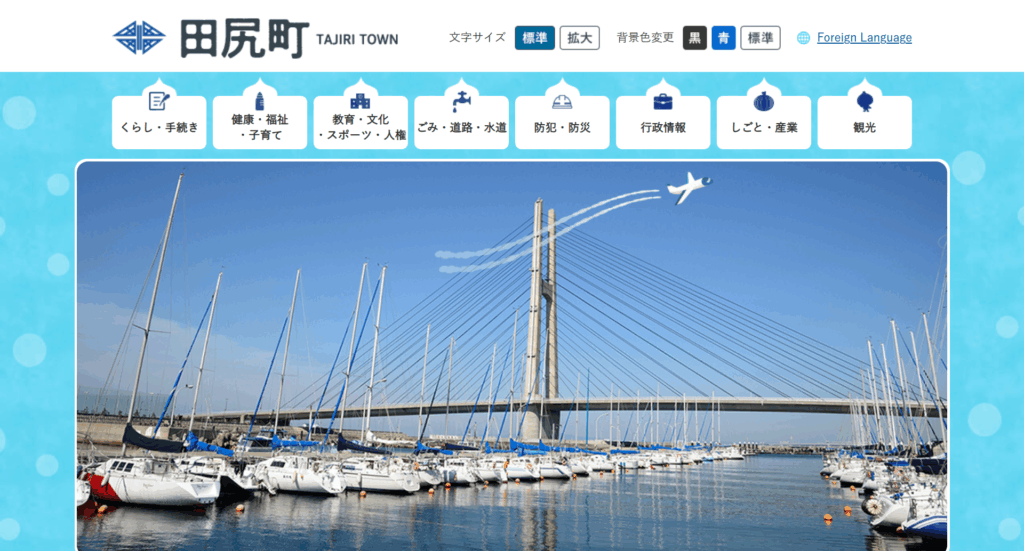Click the Tajiri Town diamond logo icon
Viewport: 1024px width, 551px height.
pos(138,38)
